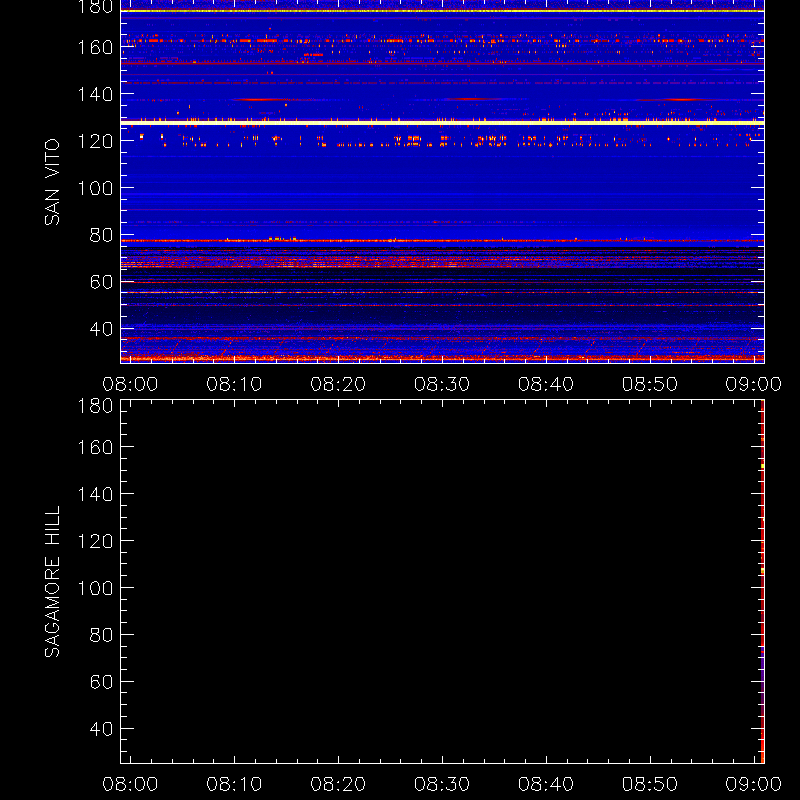
Task: Click 08:50 time label under SAGAMORE HILL plot
Action: coord(650,784)
